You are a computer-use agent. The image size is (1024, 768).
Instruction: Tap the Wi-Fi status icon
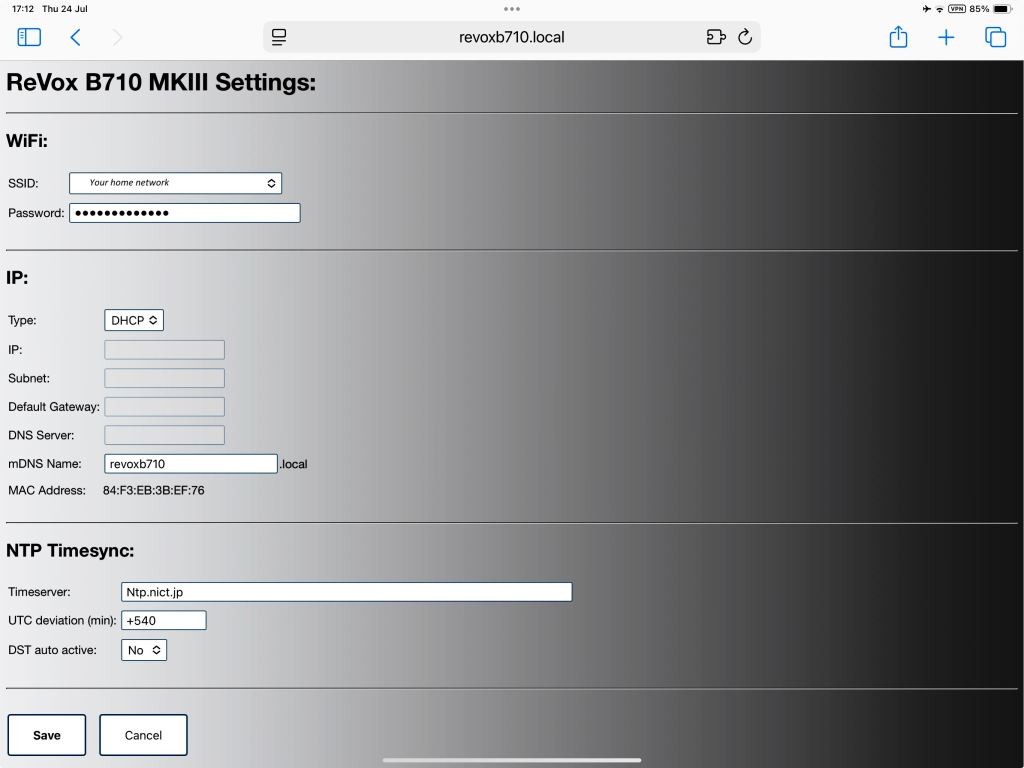(940, 9)
